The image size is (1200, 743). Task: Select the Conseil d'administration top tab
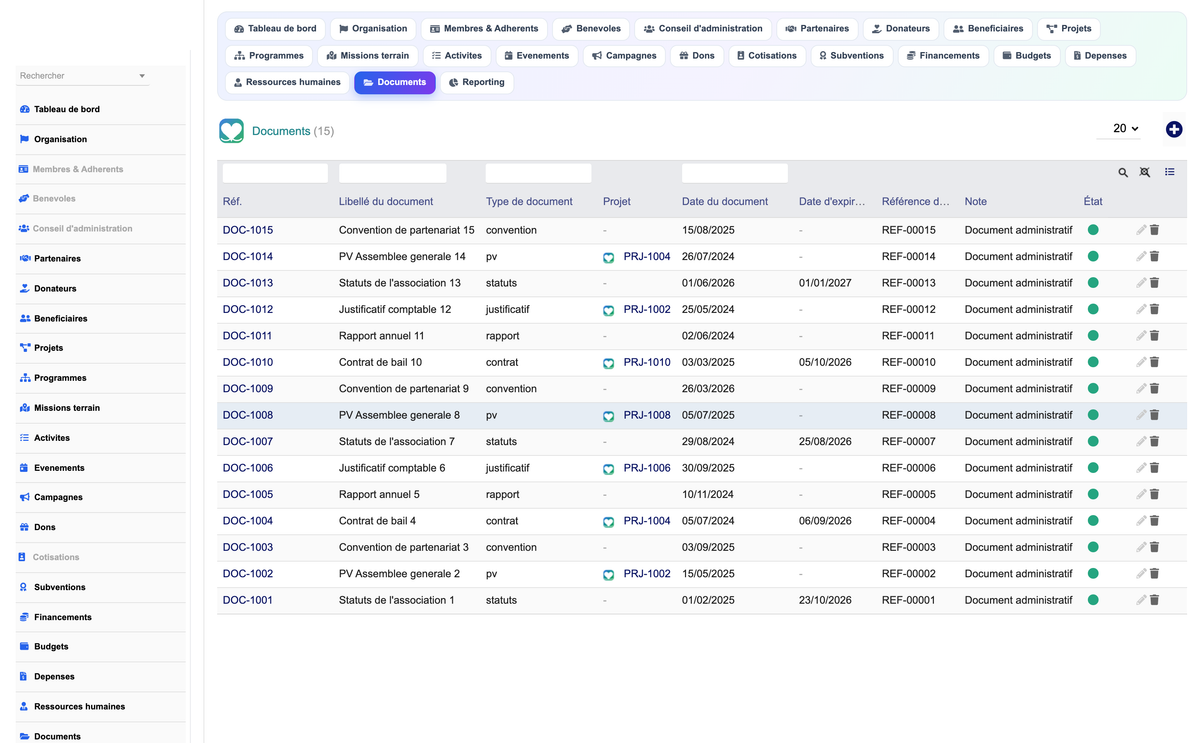tap(703, 29)
